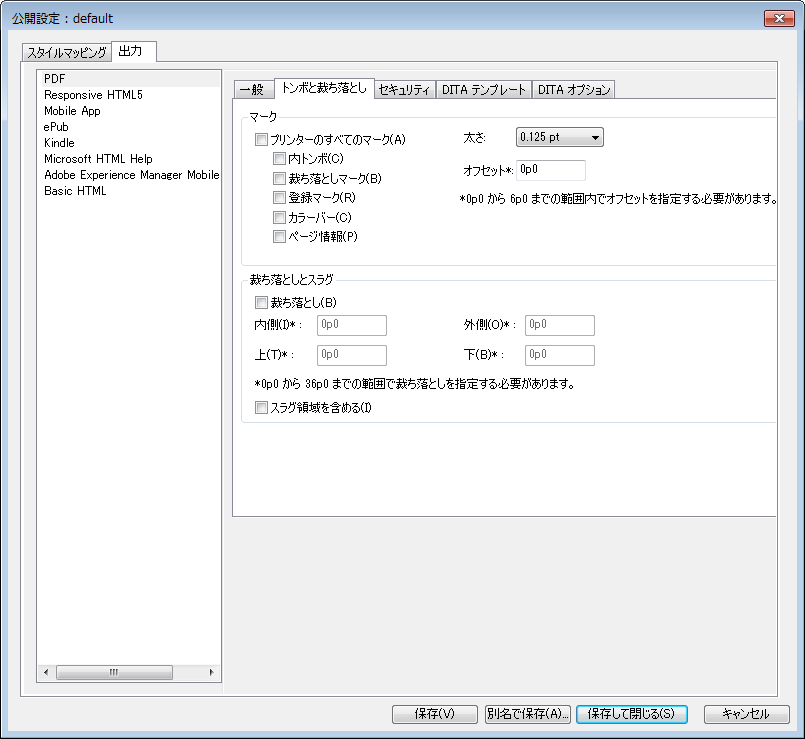Click the オフセット input field
The height and width of the screenshot is (739, 805).
[551, 170]
